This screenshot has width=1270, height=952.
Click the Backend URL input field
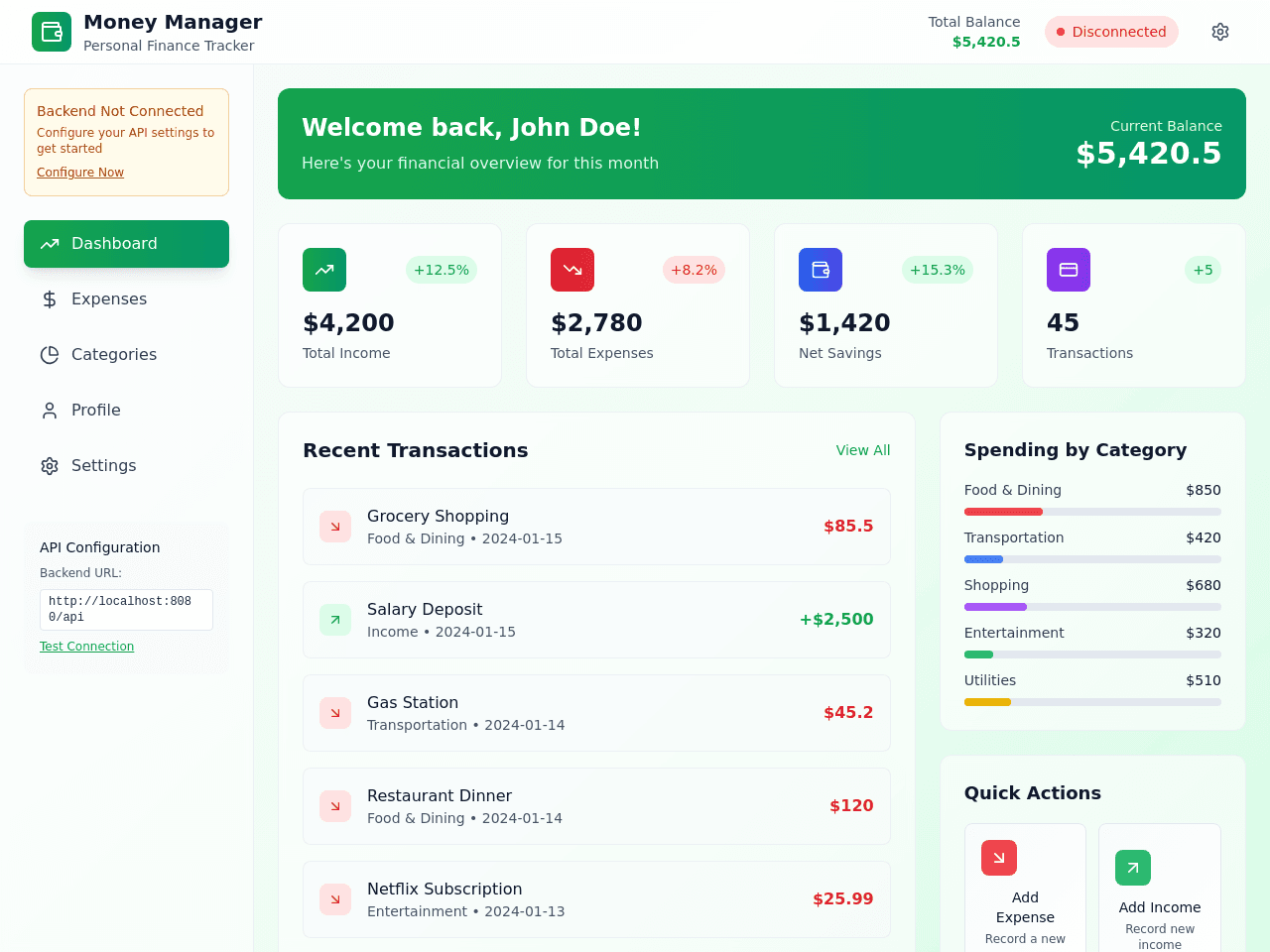tap(126, 609)
